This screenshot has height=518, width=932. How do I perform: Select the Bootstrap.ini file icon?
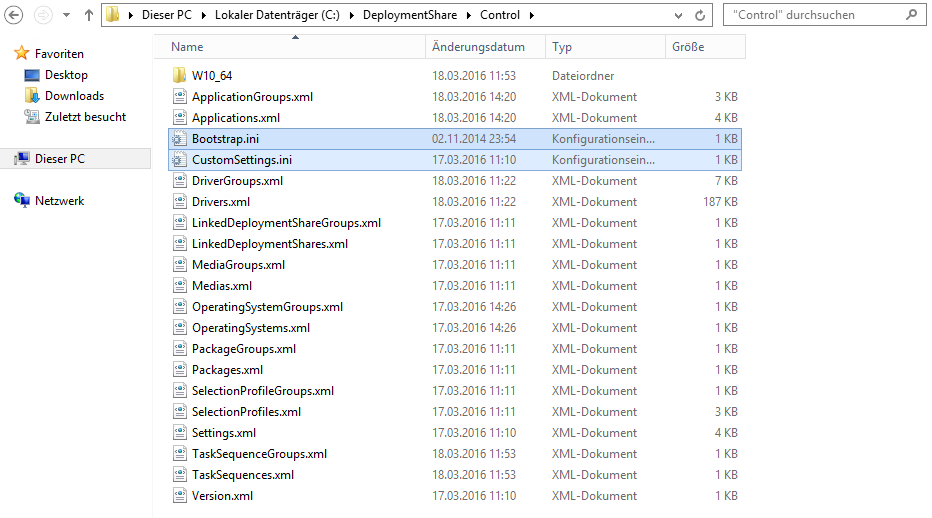point(179,139)
